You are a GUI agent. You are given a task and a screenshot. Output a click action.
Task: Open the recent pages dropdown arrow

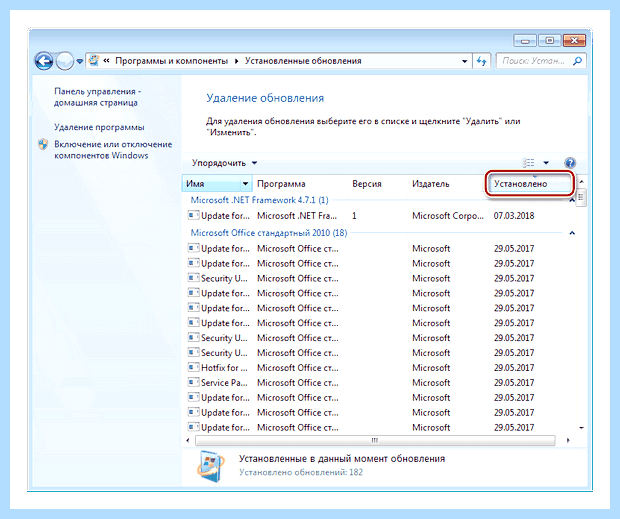(79, 61)
